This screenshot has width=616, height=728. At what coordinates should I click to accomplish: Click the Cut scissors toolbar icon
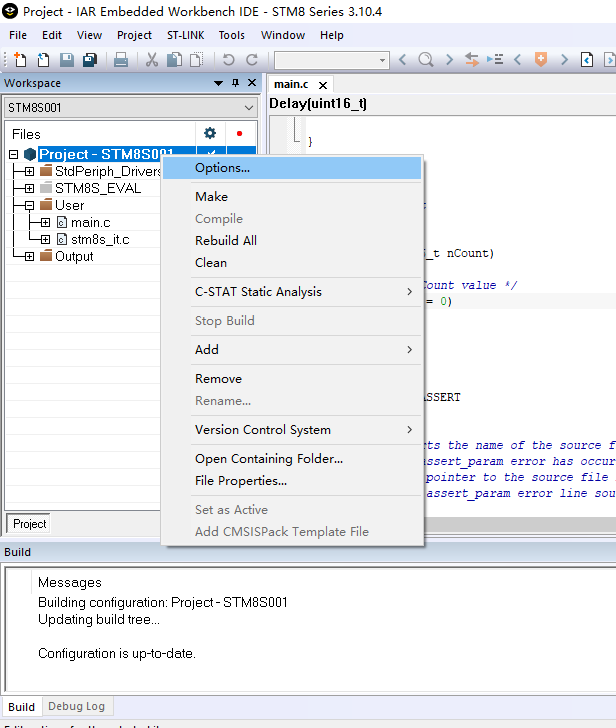[151, 60]
